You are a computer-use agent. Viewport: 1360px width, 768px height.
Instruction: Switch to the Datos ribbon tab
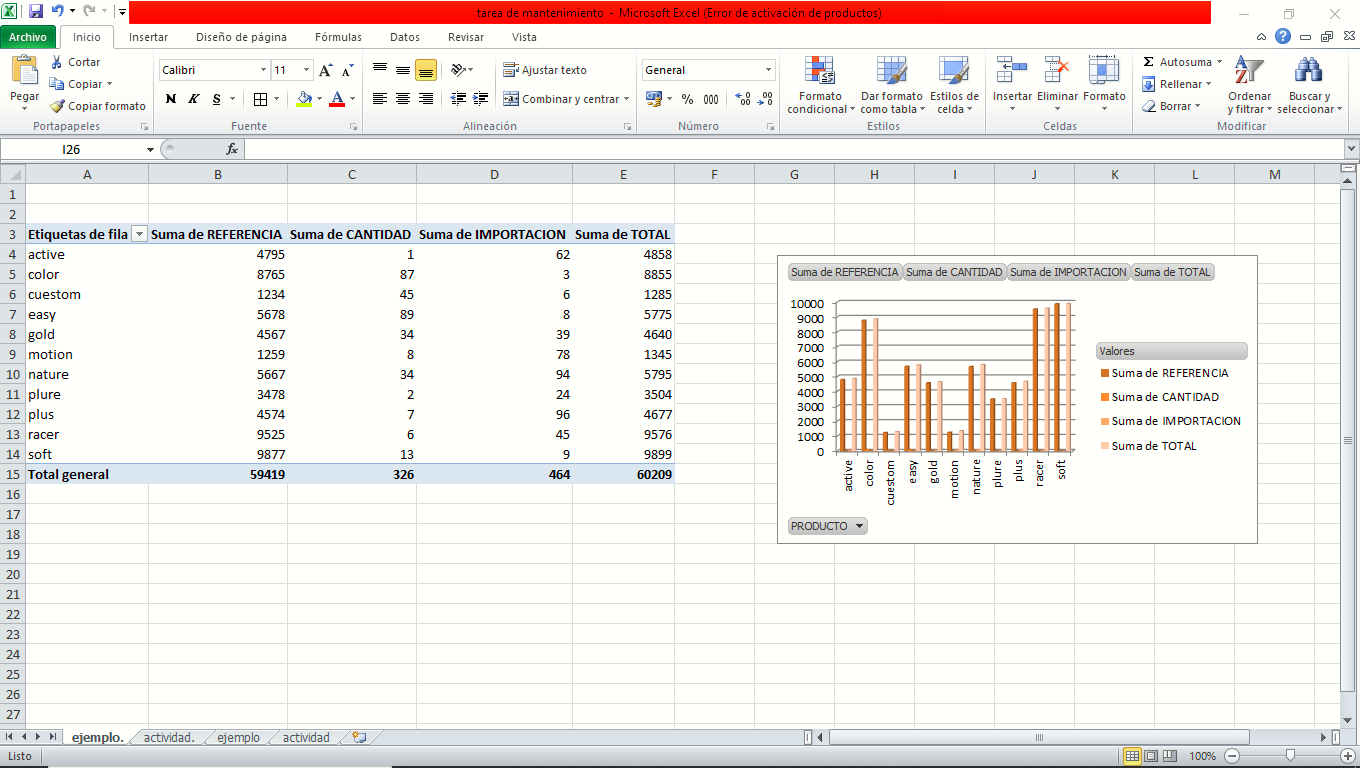[x=405, y=37]
